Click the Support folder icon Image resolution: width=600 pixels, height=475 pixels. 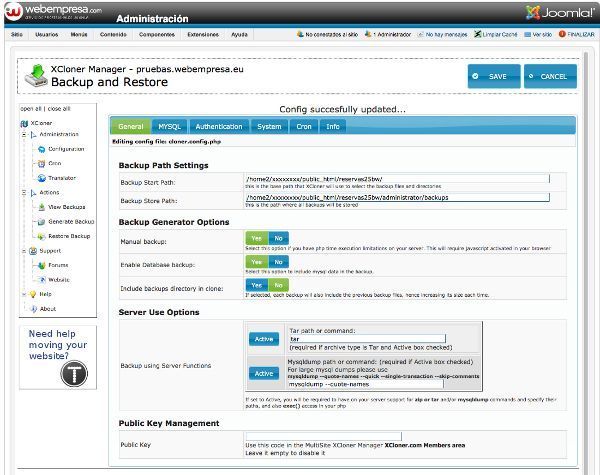33,251
